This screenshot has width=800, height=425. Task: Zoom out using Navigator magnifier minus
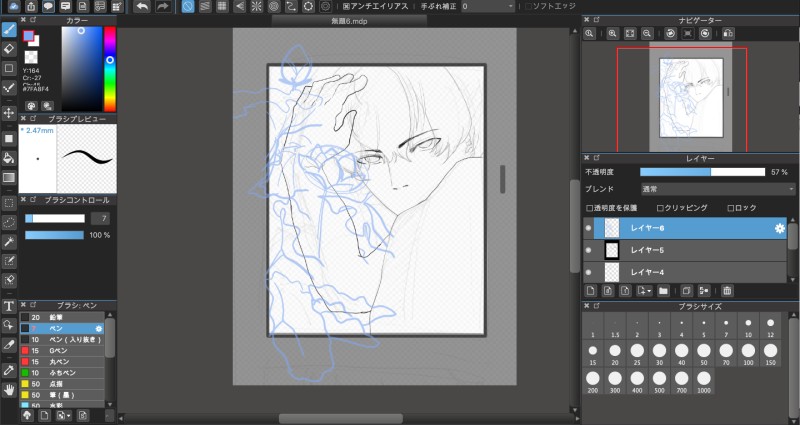pyautogui.click(x=647, y=33)
